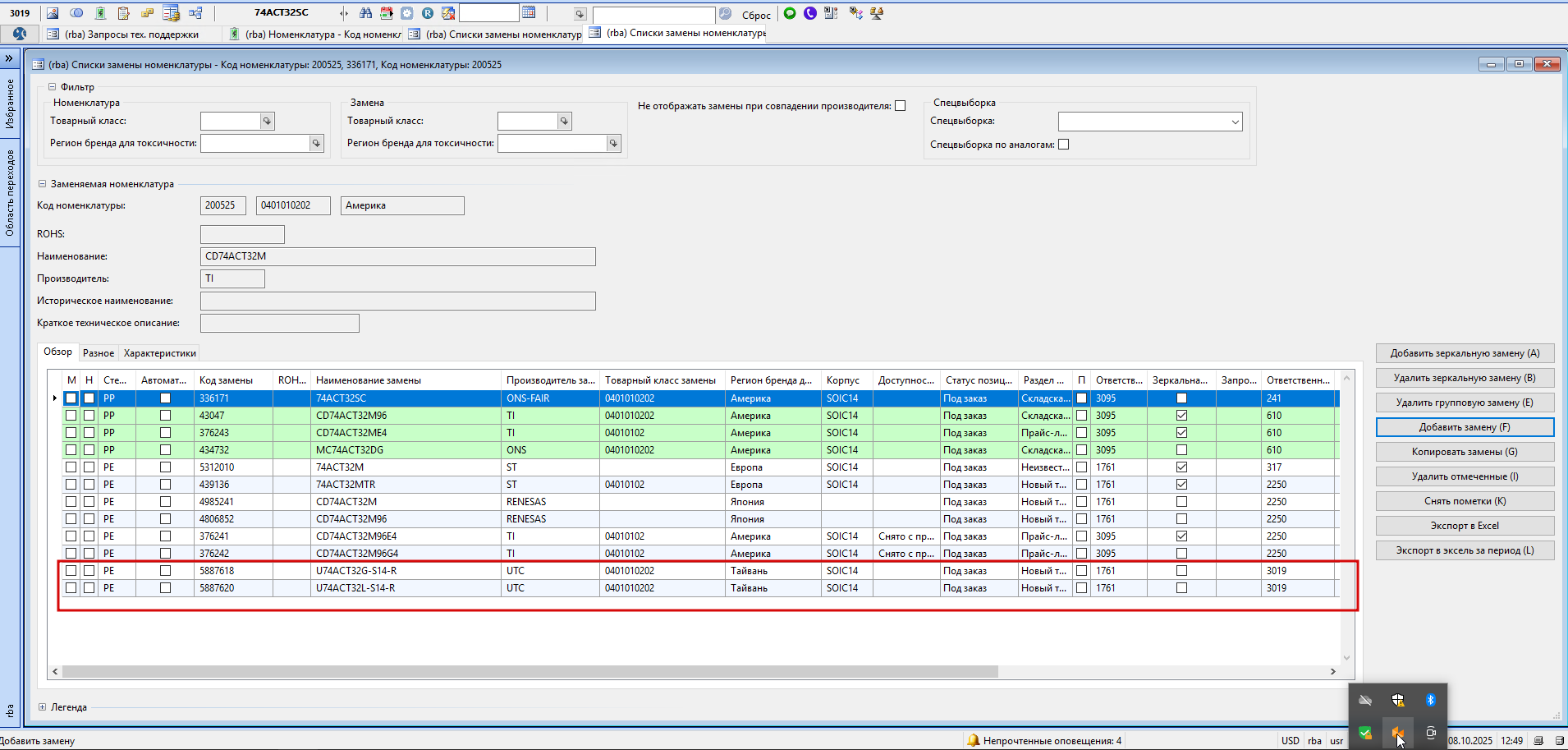This screenshot has width=1568, height=750.
Task: Click the horizontal scrollbar under the table
Action: (530, 671)
